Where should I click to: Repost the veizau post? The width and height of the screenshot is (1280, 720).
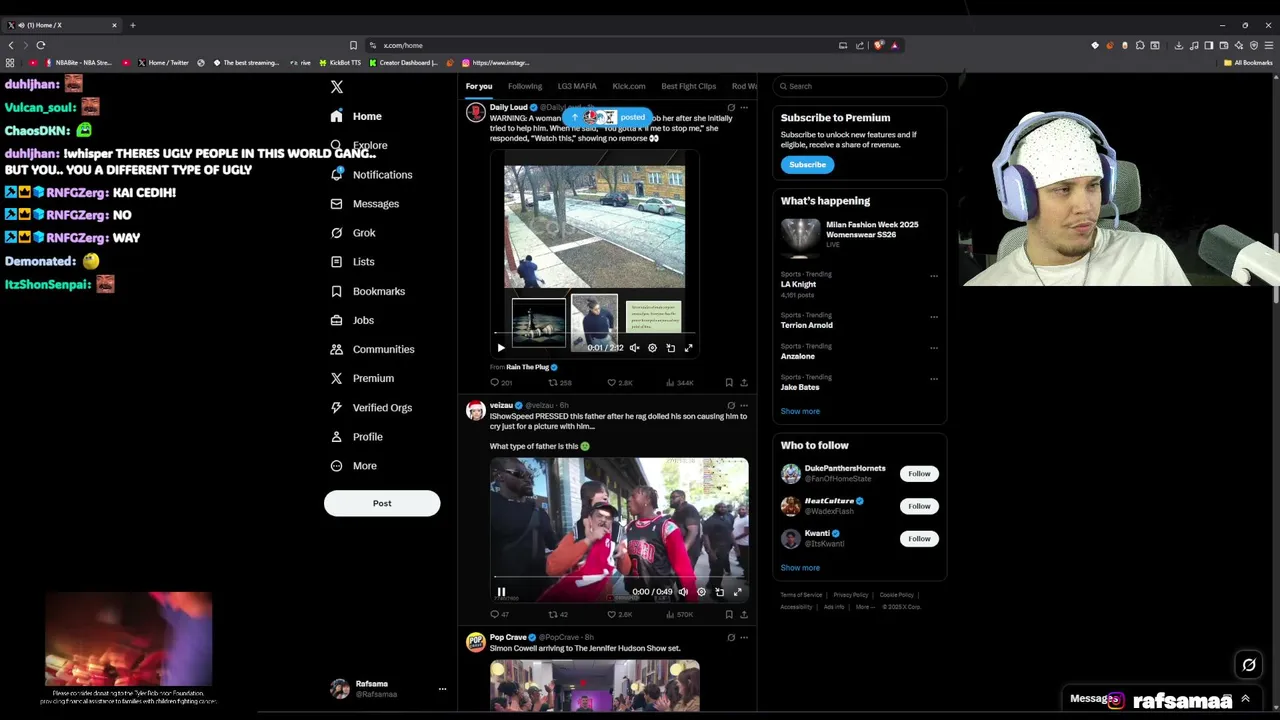click(557, 614)
